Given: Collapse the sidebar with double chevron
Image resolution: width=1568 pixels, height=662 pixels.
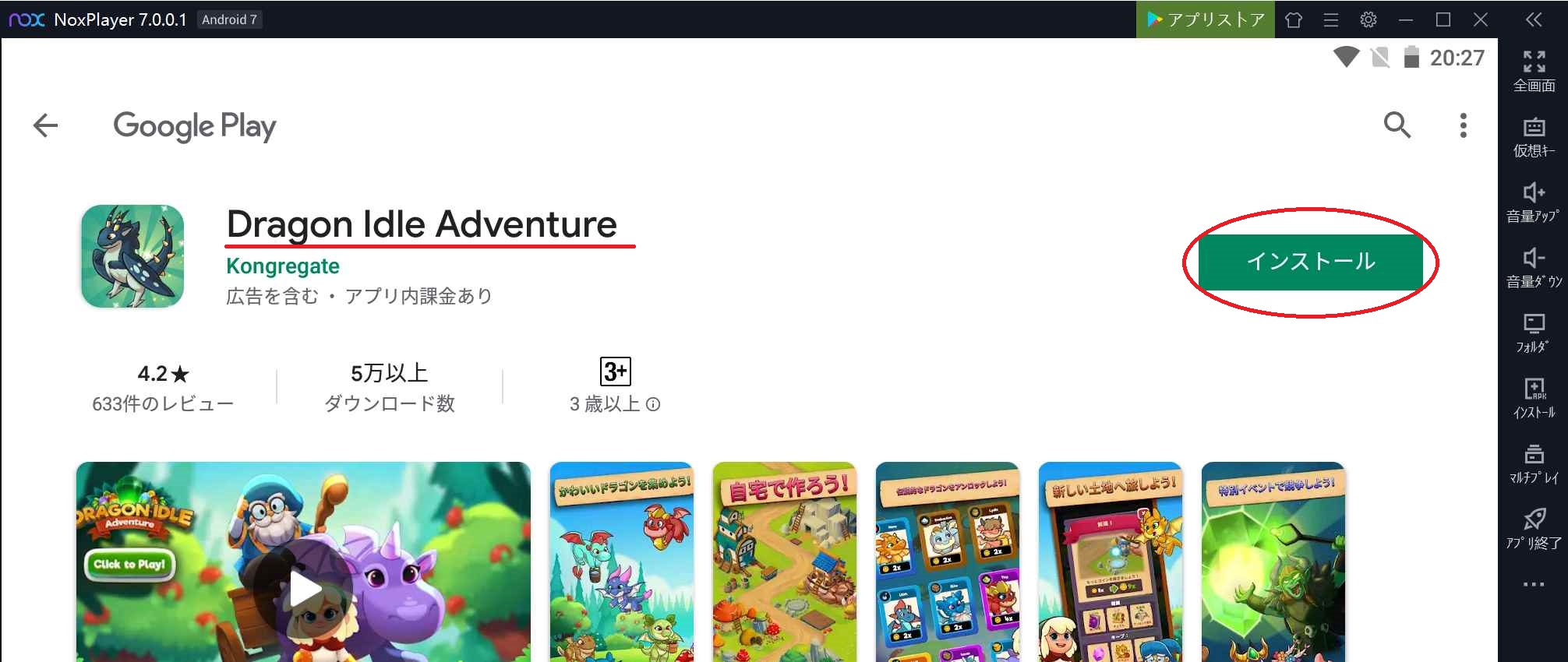Looking at the screenshot, I should tap(1533, 19).
